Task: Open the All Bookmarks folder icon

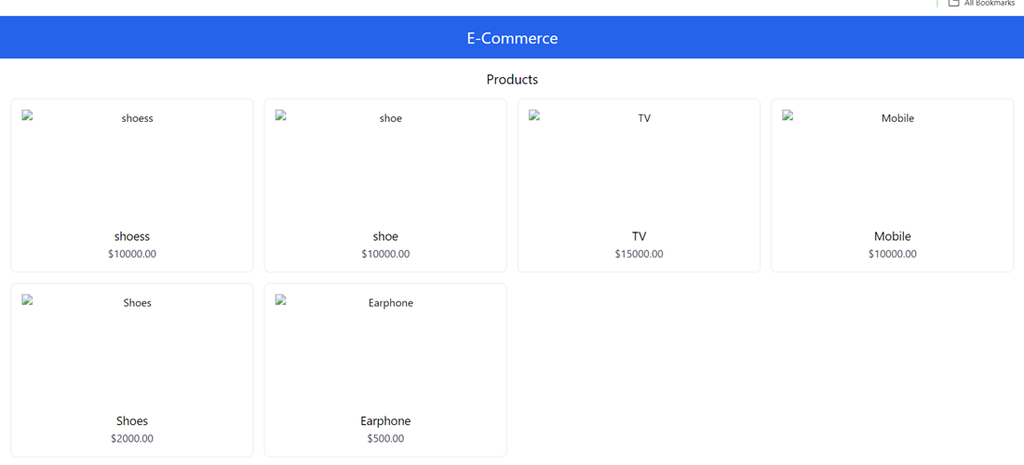Action: point(954,3)
